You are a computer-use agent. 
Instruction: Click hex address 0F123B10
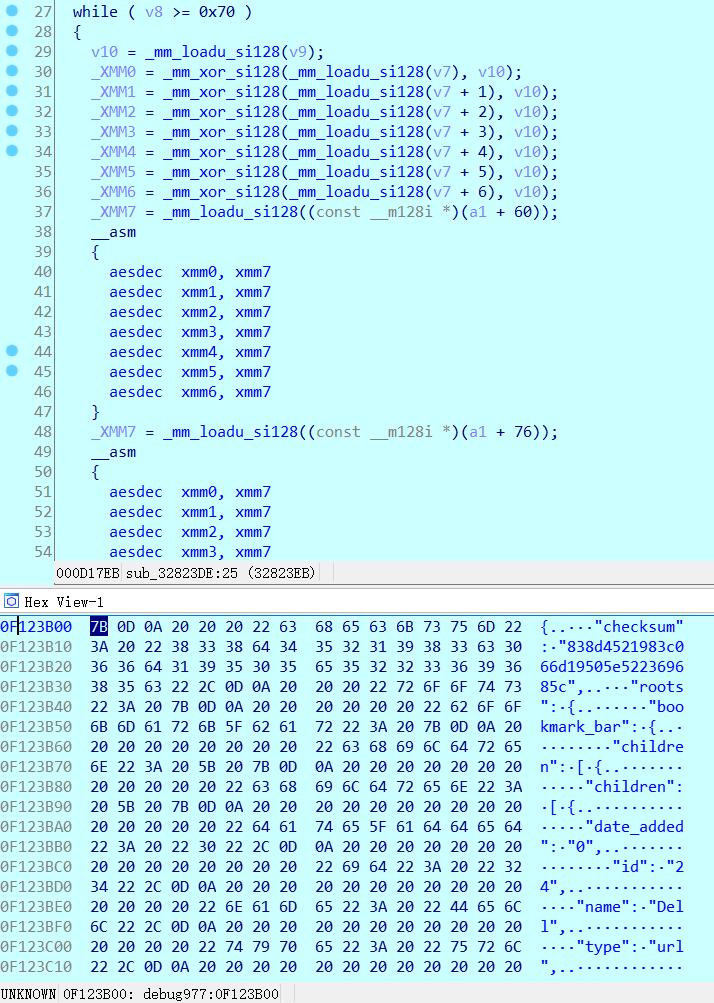36,647
